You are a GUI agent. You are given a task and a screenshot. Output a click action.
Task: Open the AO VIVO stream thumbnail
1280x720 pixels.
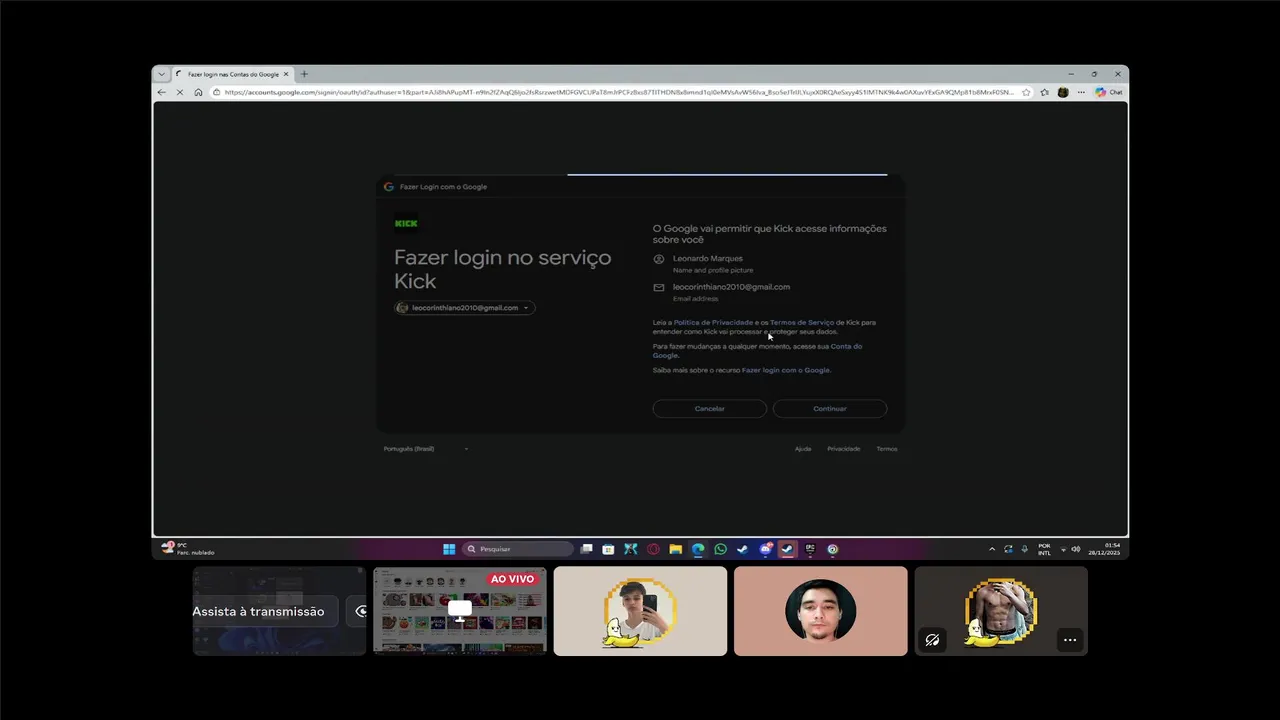pyautogui.click(x=460, y=611)
